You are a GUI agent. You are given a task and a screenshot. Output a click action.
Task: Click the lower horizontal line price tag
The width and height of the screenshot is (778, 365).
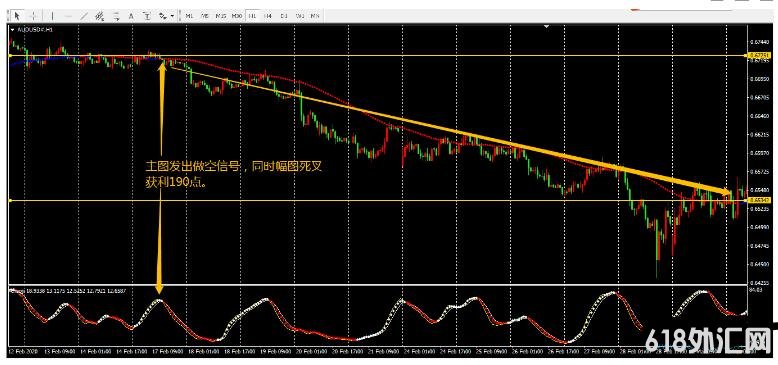pyautogui.click(x=759, y=200)
